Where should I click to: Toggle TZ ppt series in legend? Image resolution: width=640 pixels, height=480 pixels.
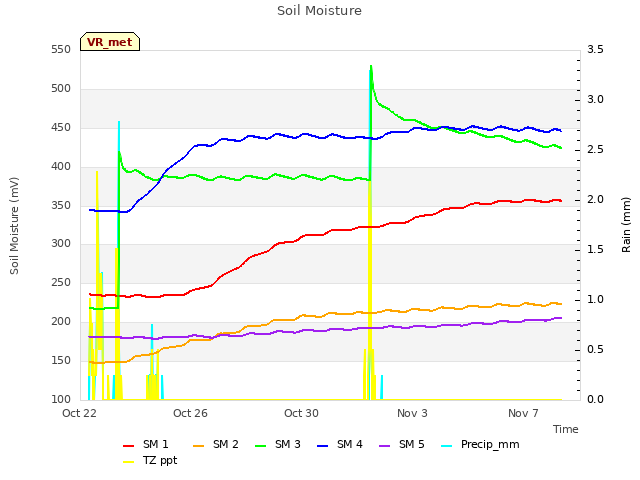[150, 460]
